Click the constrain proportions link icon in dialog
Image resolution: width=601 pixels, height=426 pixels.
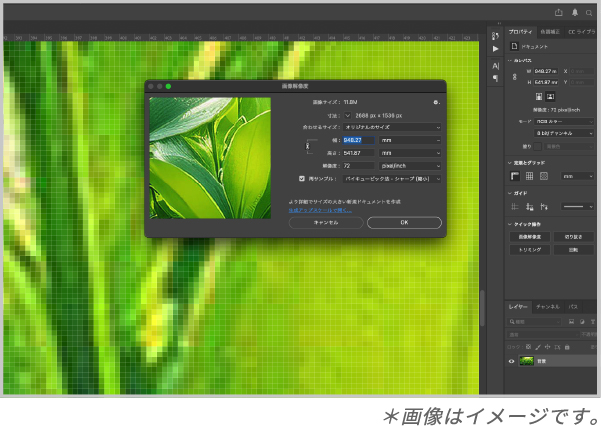[309, 146]
